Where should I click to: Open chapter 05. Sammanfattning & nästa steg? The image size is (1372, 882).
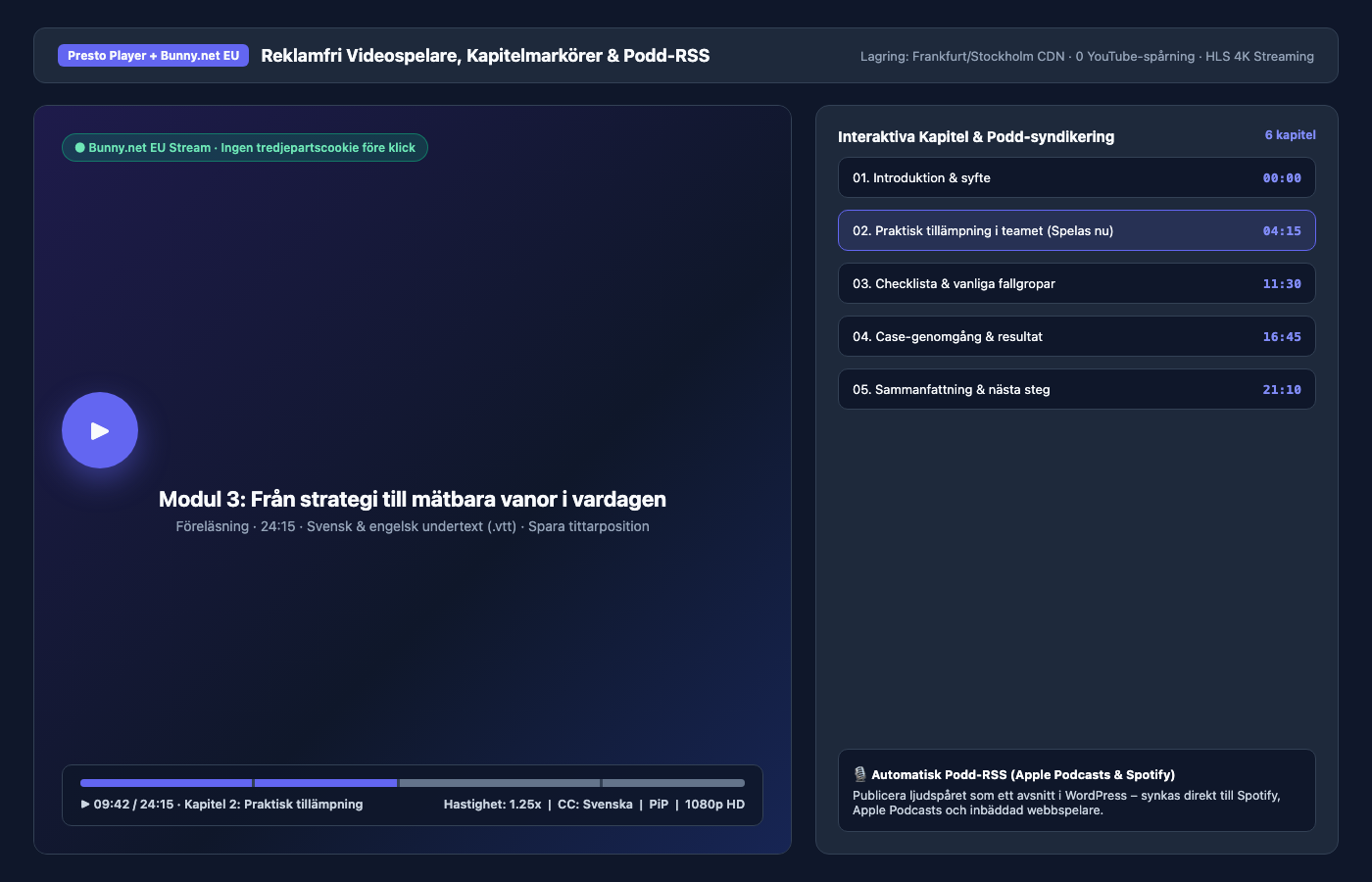pos(1076,390)
